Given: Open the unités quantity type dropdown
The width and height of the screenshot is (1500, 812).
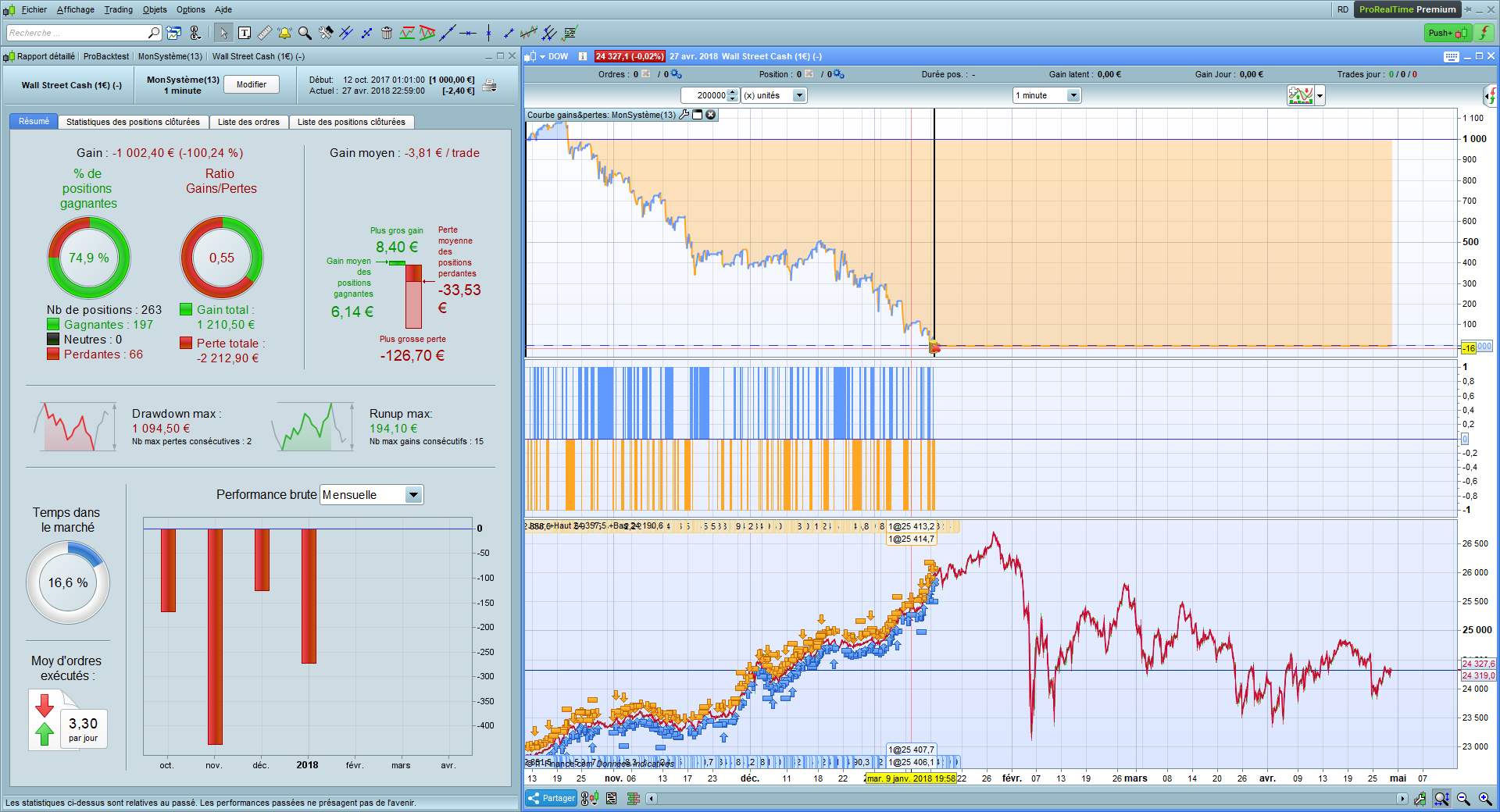Looking at the screenshot, I should 773,95.
